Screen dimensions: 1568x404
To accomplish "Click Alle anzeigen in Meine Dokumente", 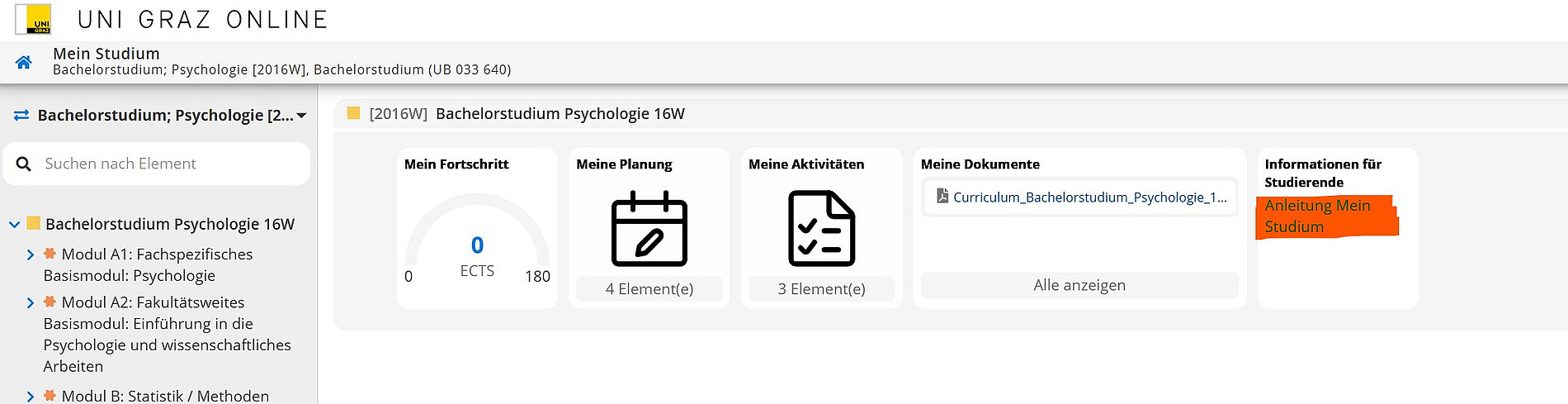I will [1079, 285].
